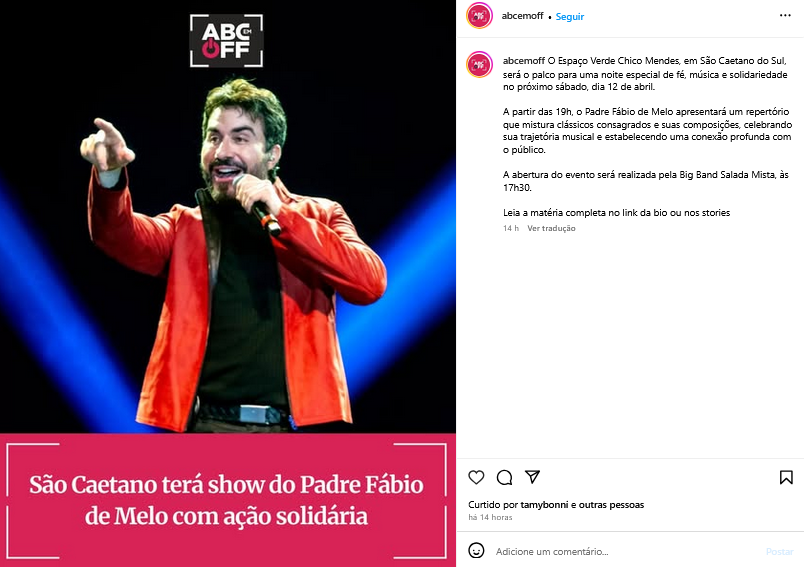
Task: Click the 14 h timestamp under the caption
Action: tap(511, 228)
